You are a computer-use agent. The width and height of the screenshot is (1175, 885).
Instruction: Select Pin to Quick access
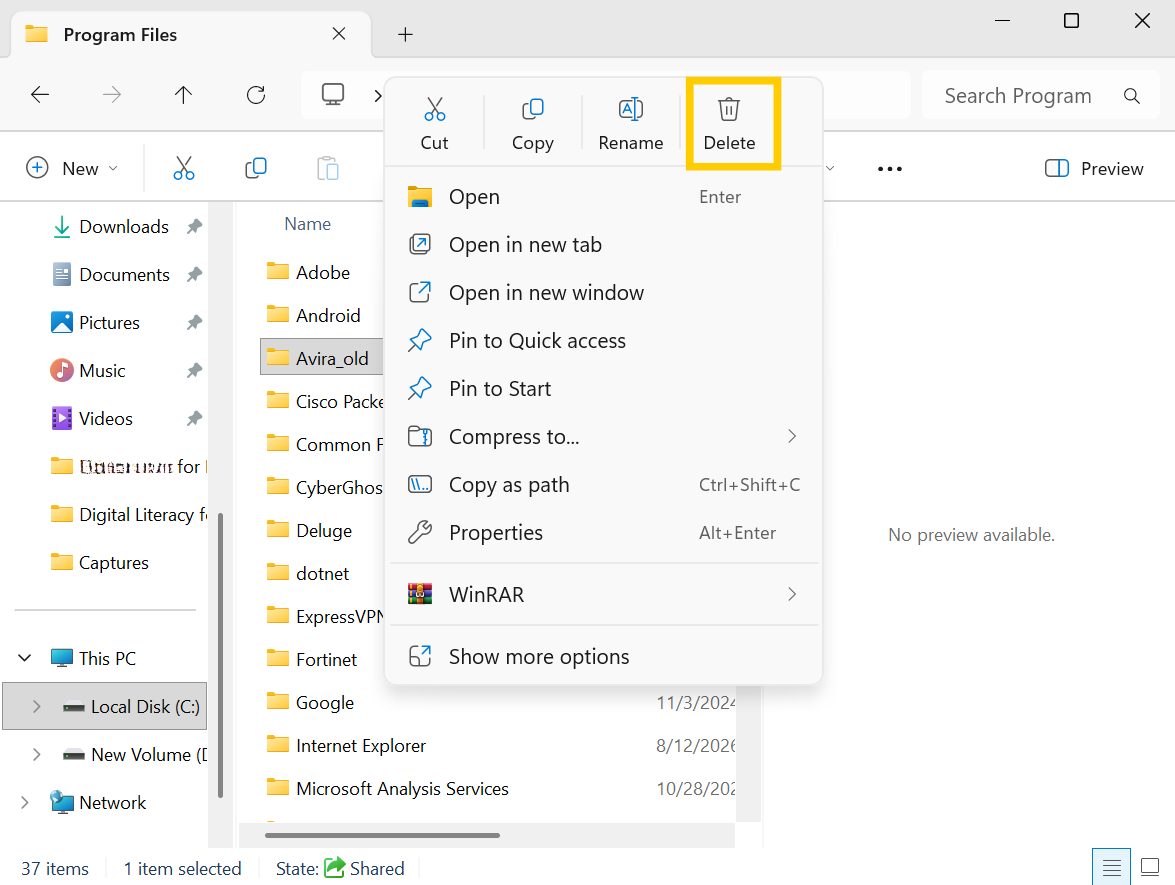604,341
